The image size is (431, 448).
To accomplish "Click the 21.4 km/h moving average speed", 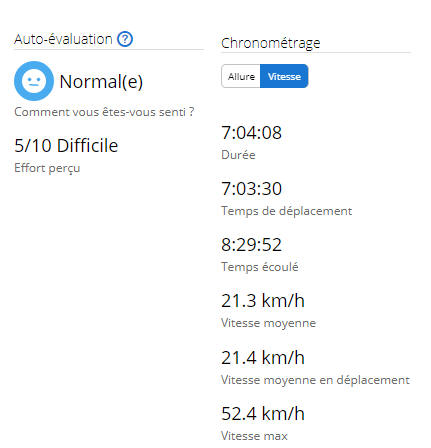I will [263, 357].
